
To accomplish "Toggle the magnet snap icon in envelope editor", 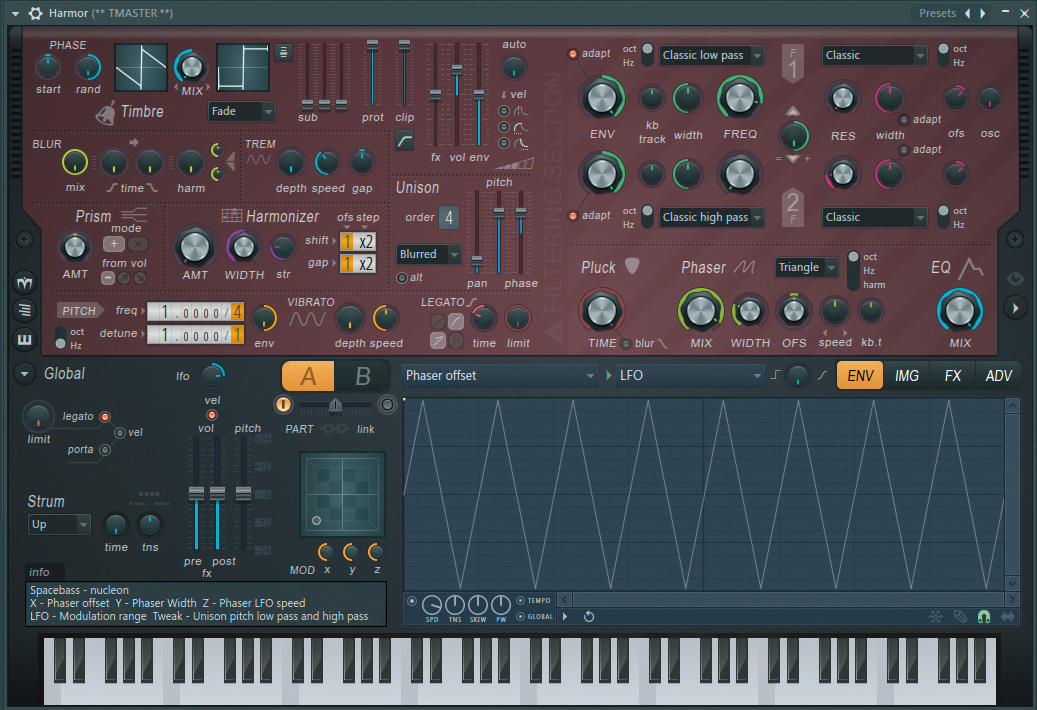I will tap(984, 617).
